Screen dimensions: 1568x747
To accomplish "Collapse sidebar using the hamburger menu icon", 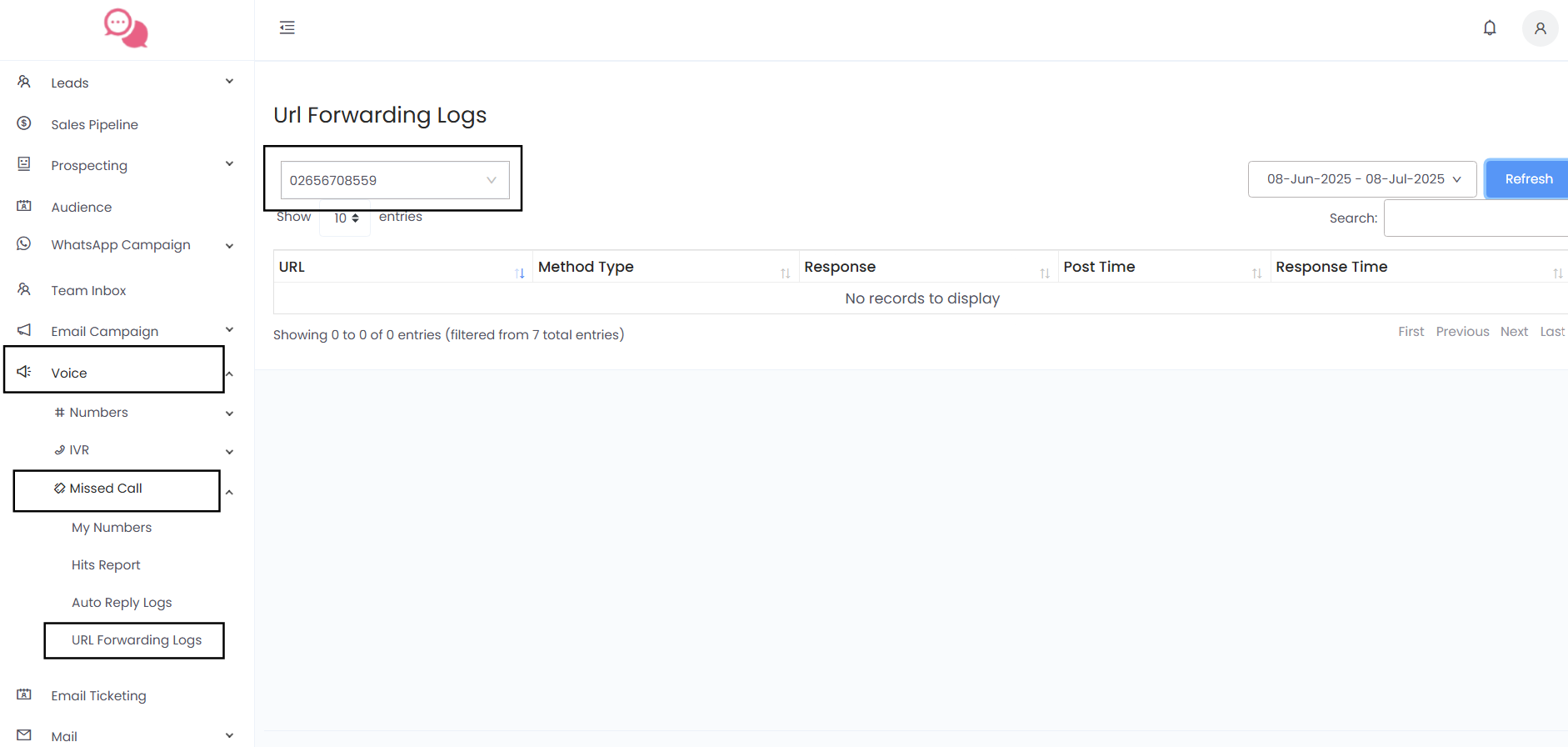I will (x=287, y=28).
